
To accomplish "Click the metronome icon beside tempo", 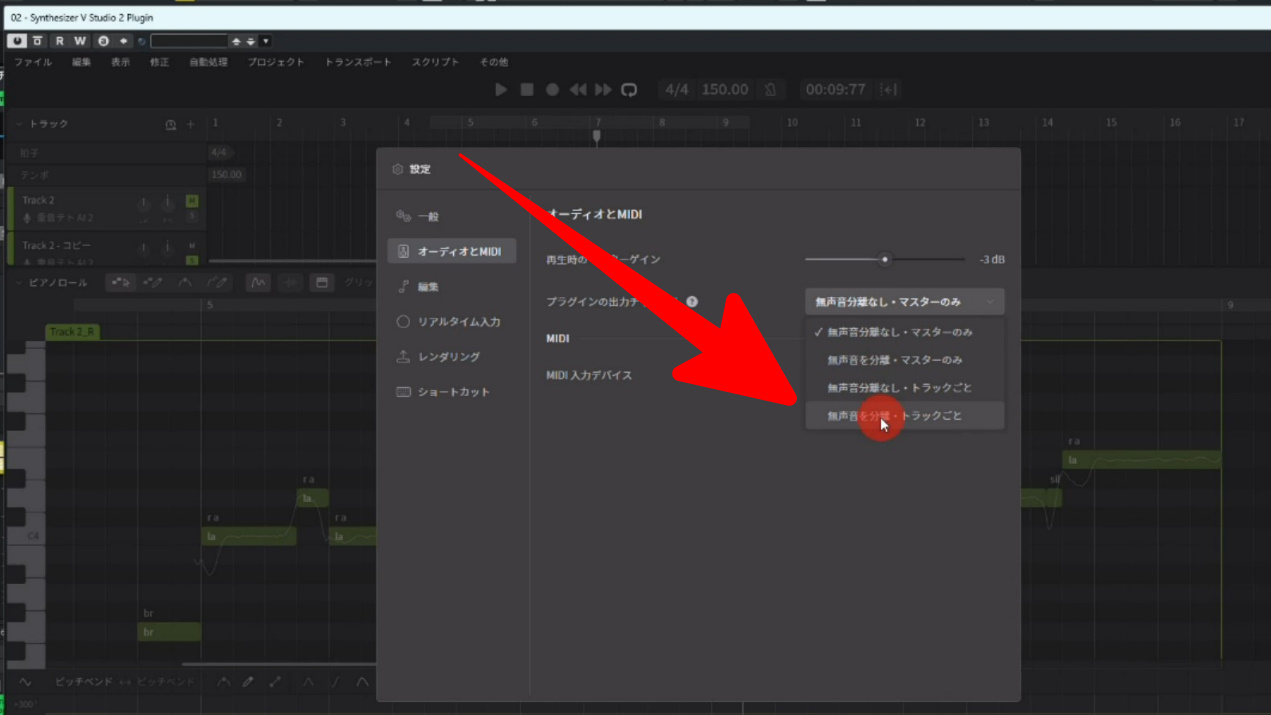I will [x=770, y=90].
